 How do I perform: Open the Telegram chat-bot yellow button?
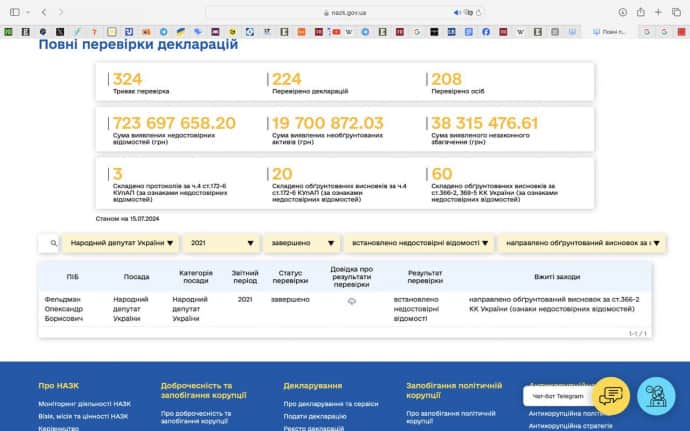click(x=613, y=396)
